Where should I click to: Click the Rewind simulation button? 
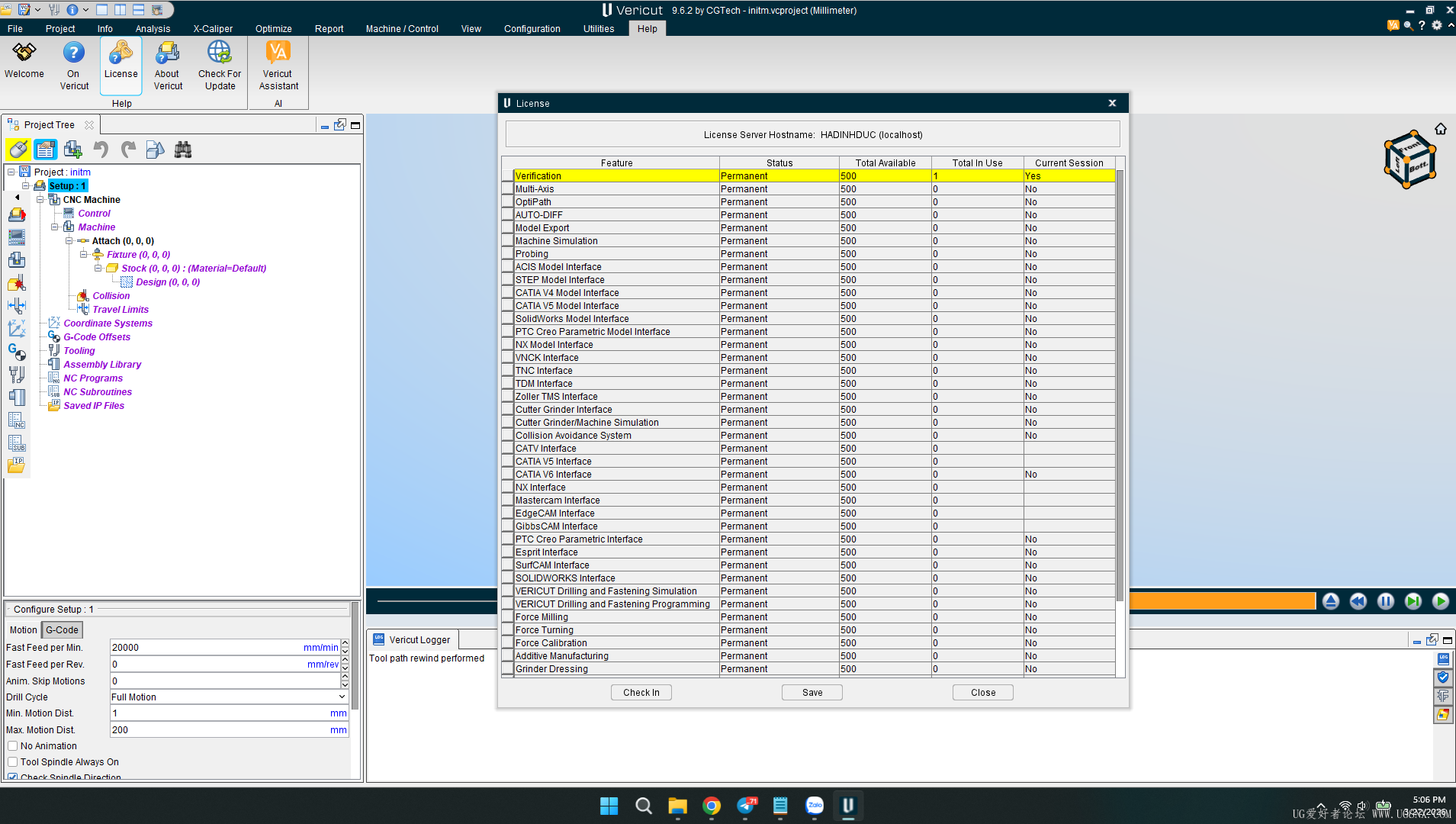[x=1358, y=601]
